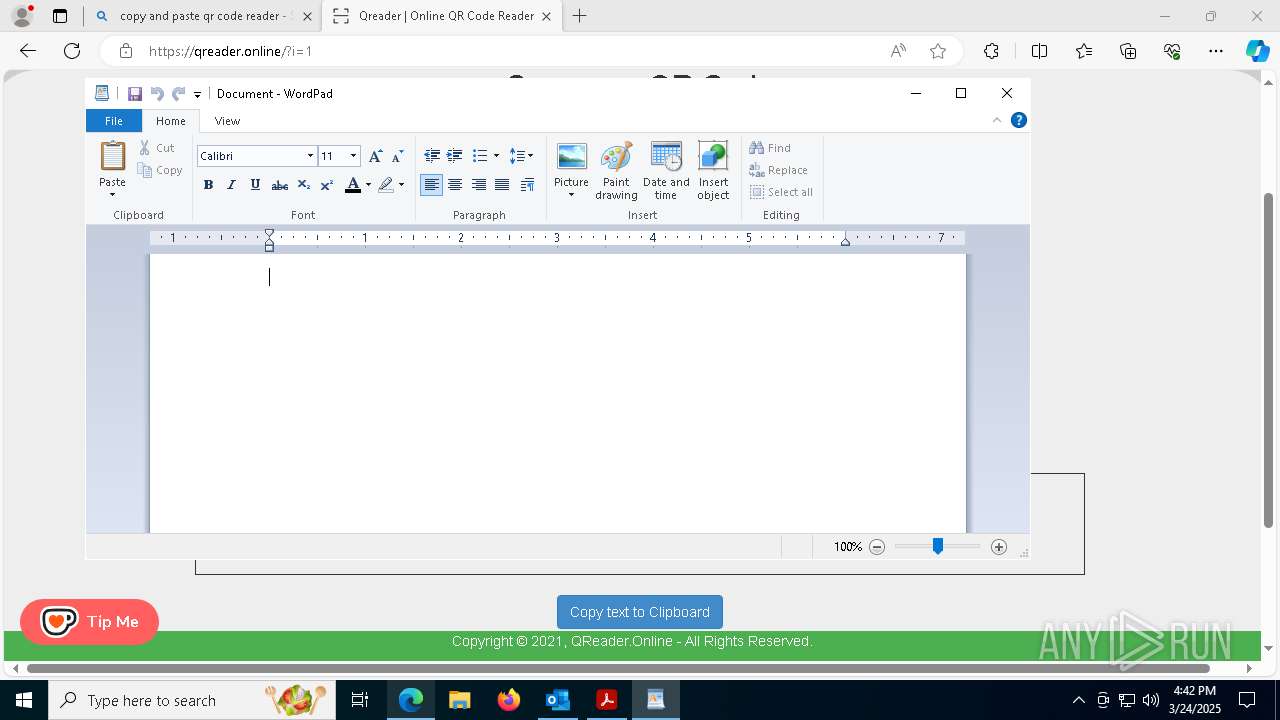This screenshot has height=720, width=1280.
Task: Open the File menu in WordPad
Action: pyautogui.click(x=114, y=121)
